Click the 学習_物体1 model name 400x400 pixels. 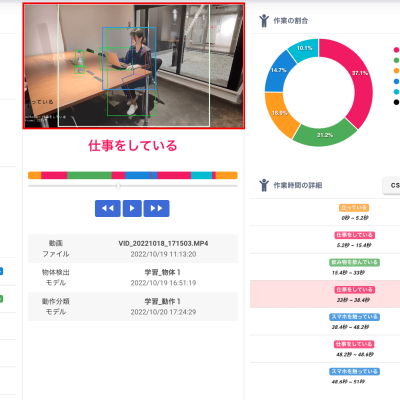tap(163, 273)
